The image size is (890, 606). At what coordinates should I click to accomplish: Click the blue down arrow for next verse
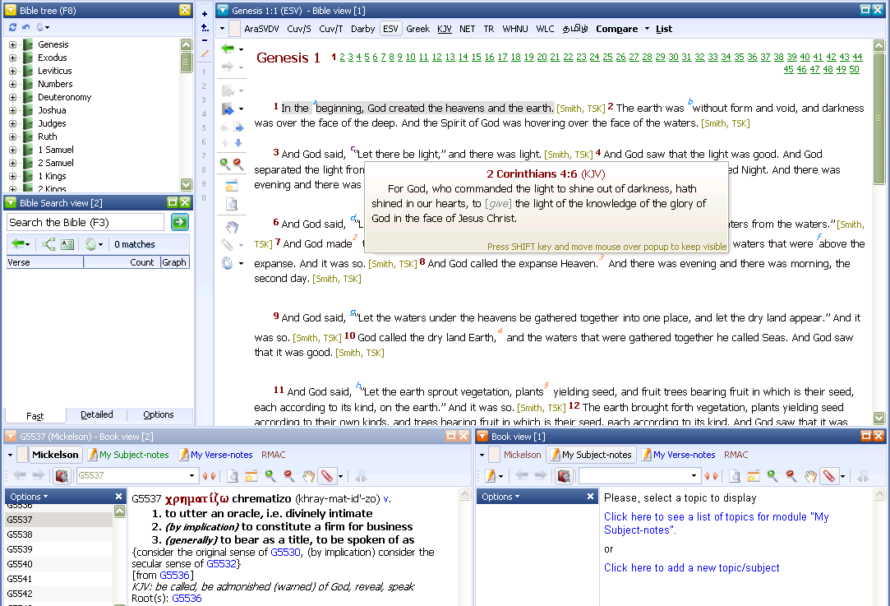(238, 143)
